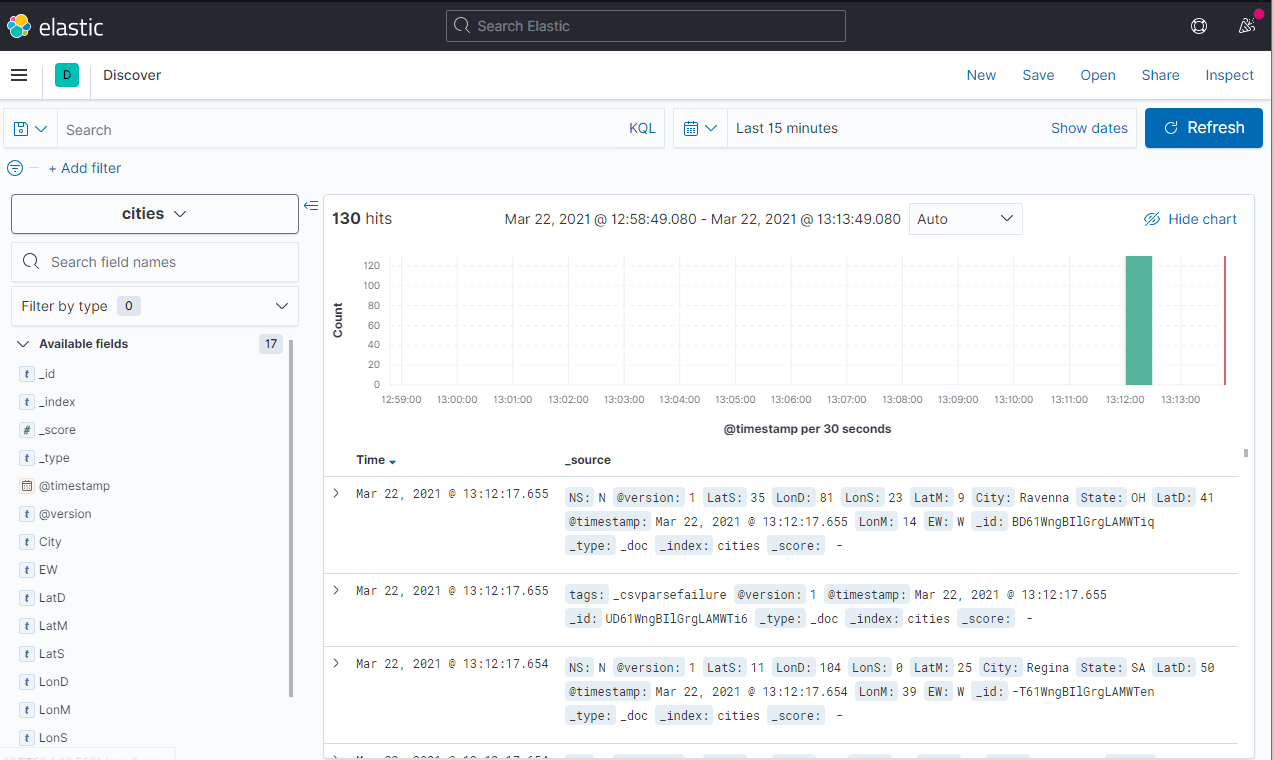Collapse the fields sidebar with the collapse icon
This screenshot has width=1274, height=760.
coord(311,204)
